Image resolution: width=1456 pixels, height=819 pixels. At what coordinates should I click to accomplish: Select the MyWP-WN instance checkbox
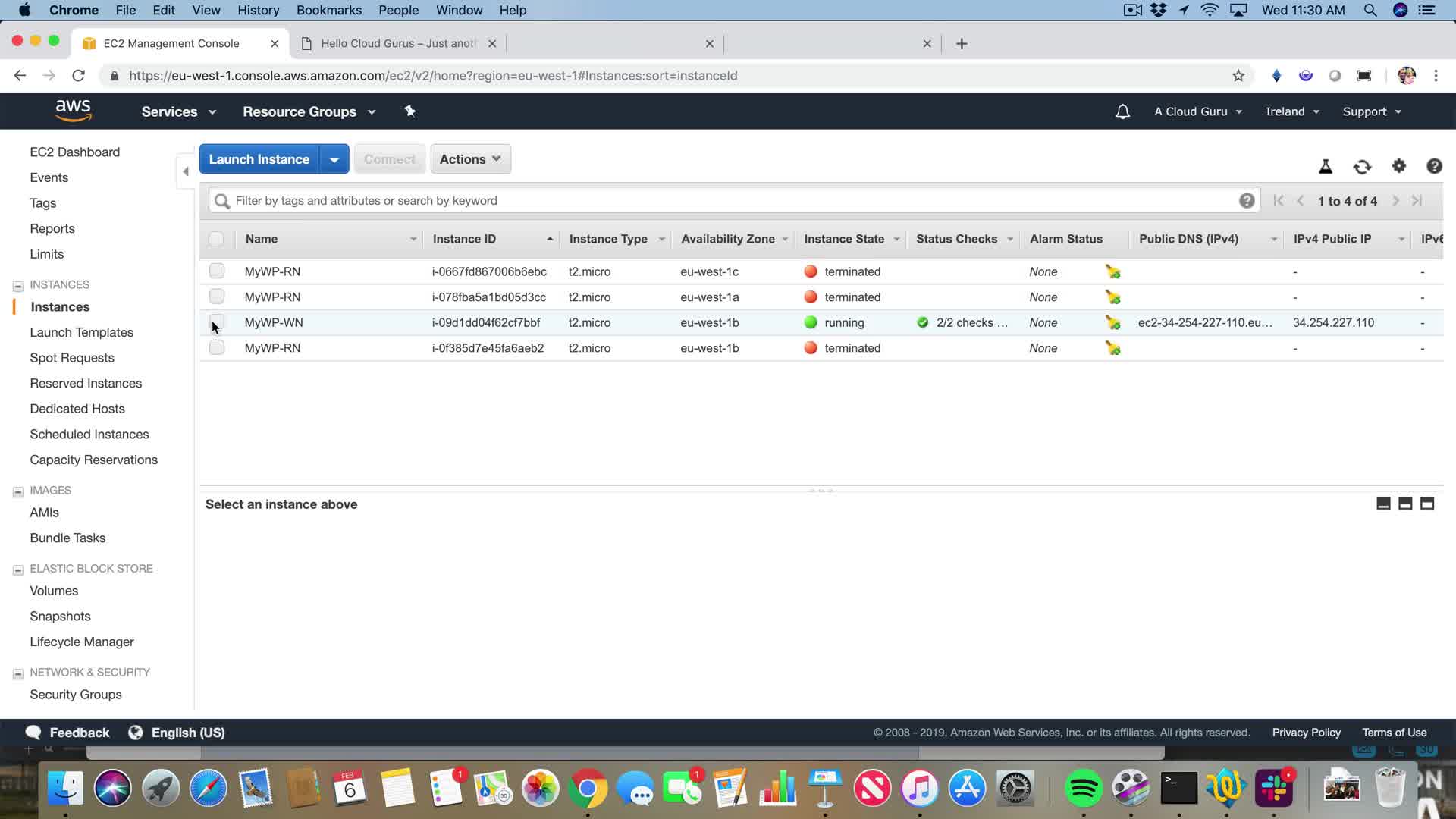click(217, 322)
